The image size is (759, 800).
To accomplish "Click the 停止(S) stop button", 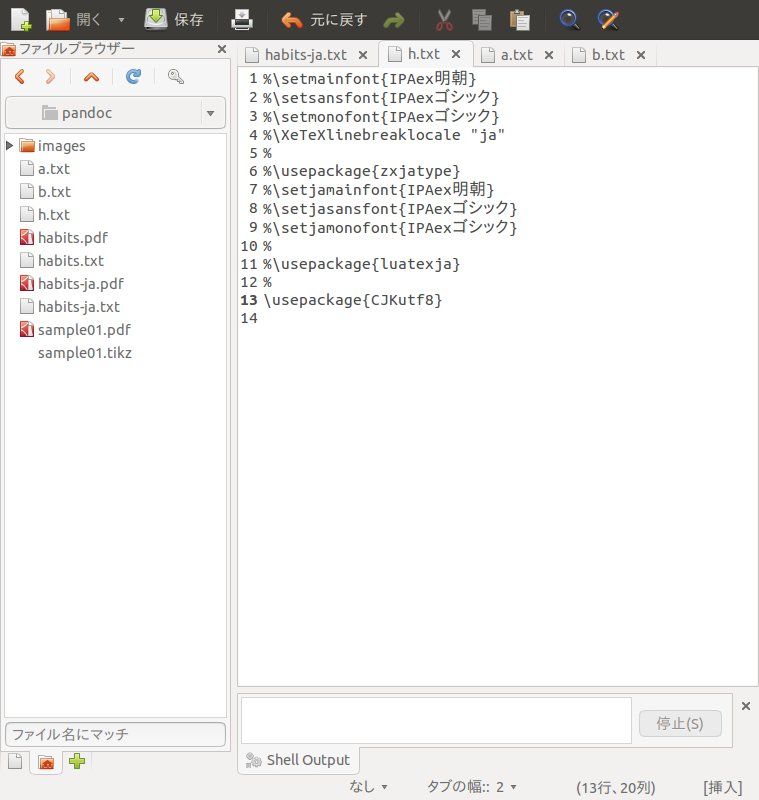I will pos(680,723).
